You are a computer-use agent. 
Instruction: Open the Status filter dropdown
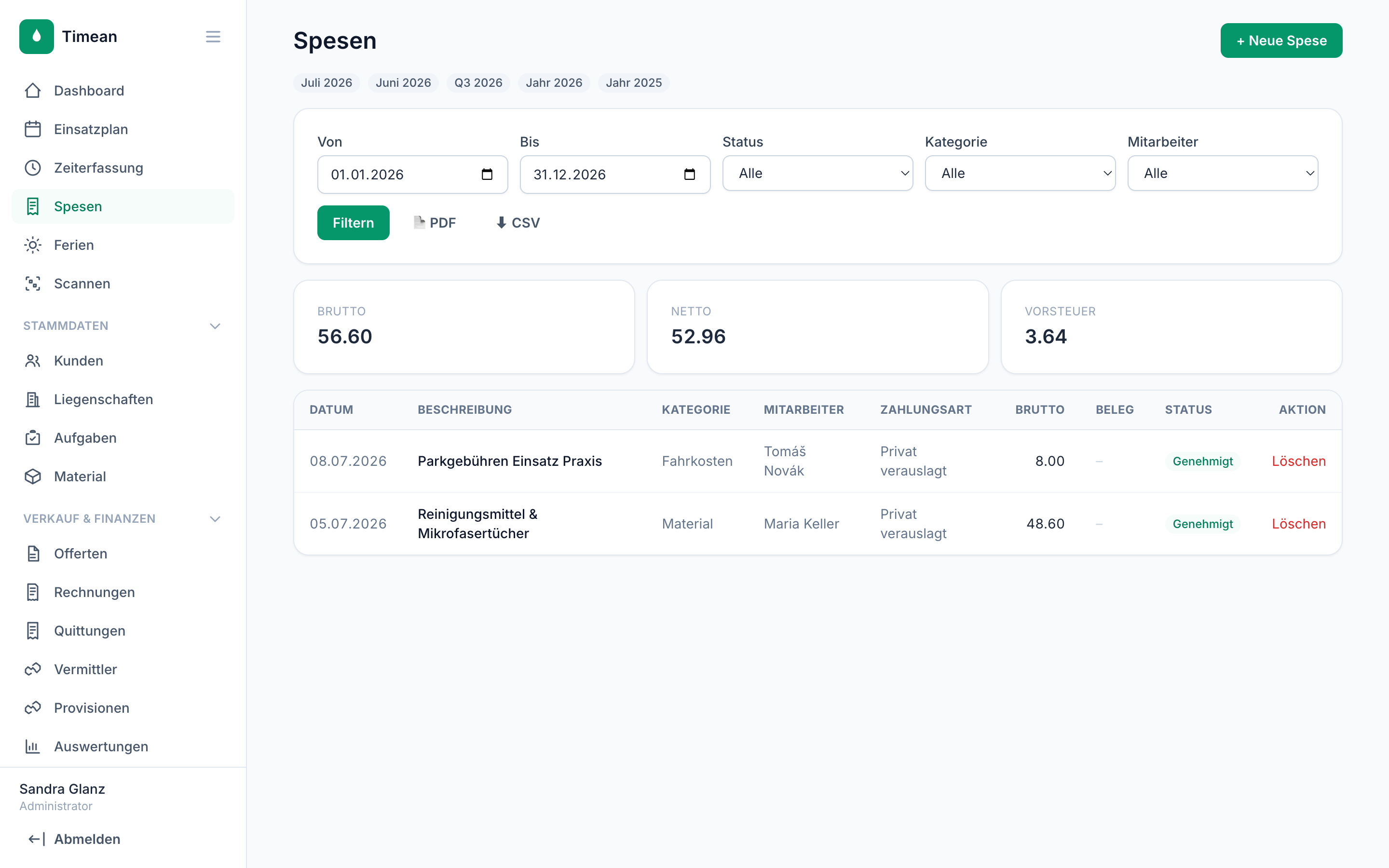[817, 174]
